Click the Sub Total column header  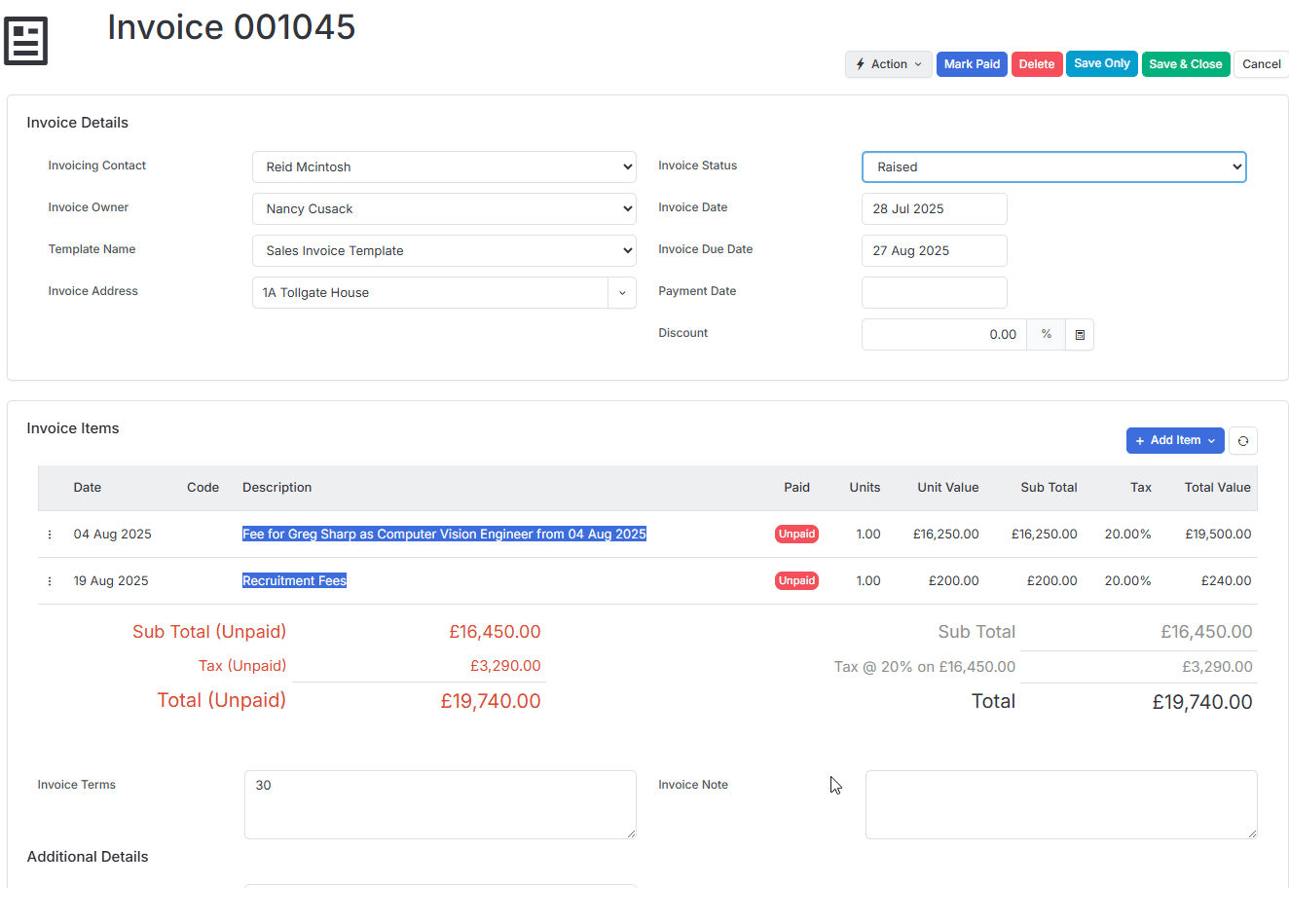click(x=1049, y=488)
